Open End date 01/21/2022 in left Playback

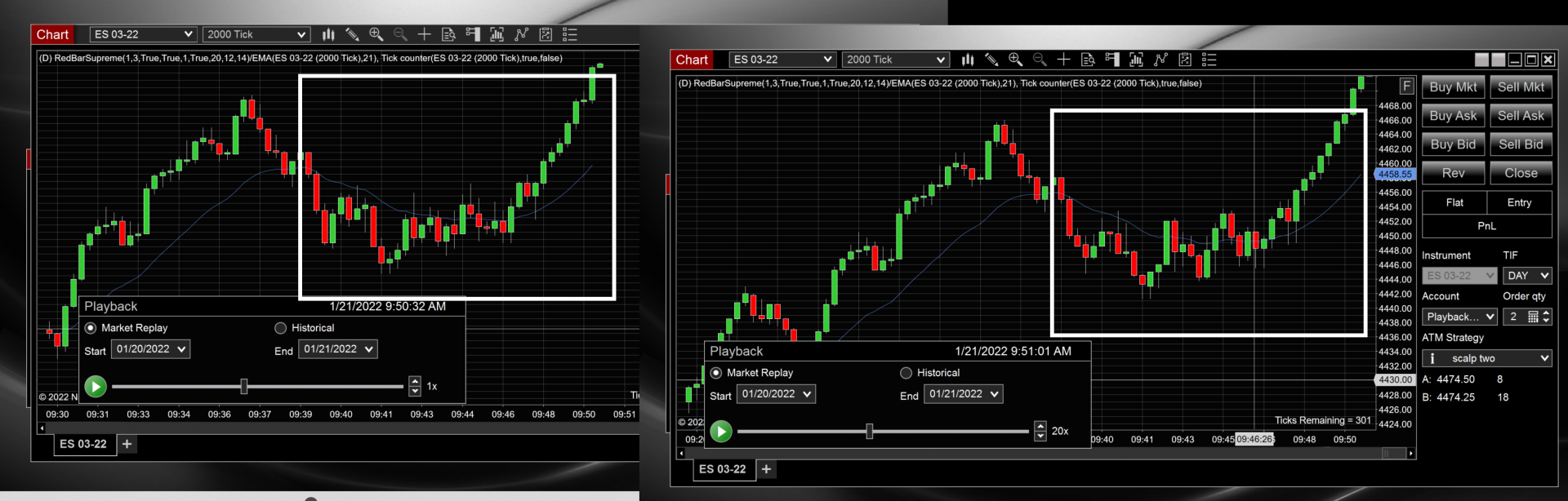[339, 349]
